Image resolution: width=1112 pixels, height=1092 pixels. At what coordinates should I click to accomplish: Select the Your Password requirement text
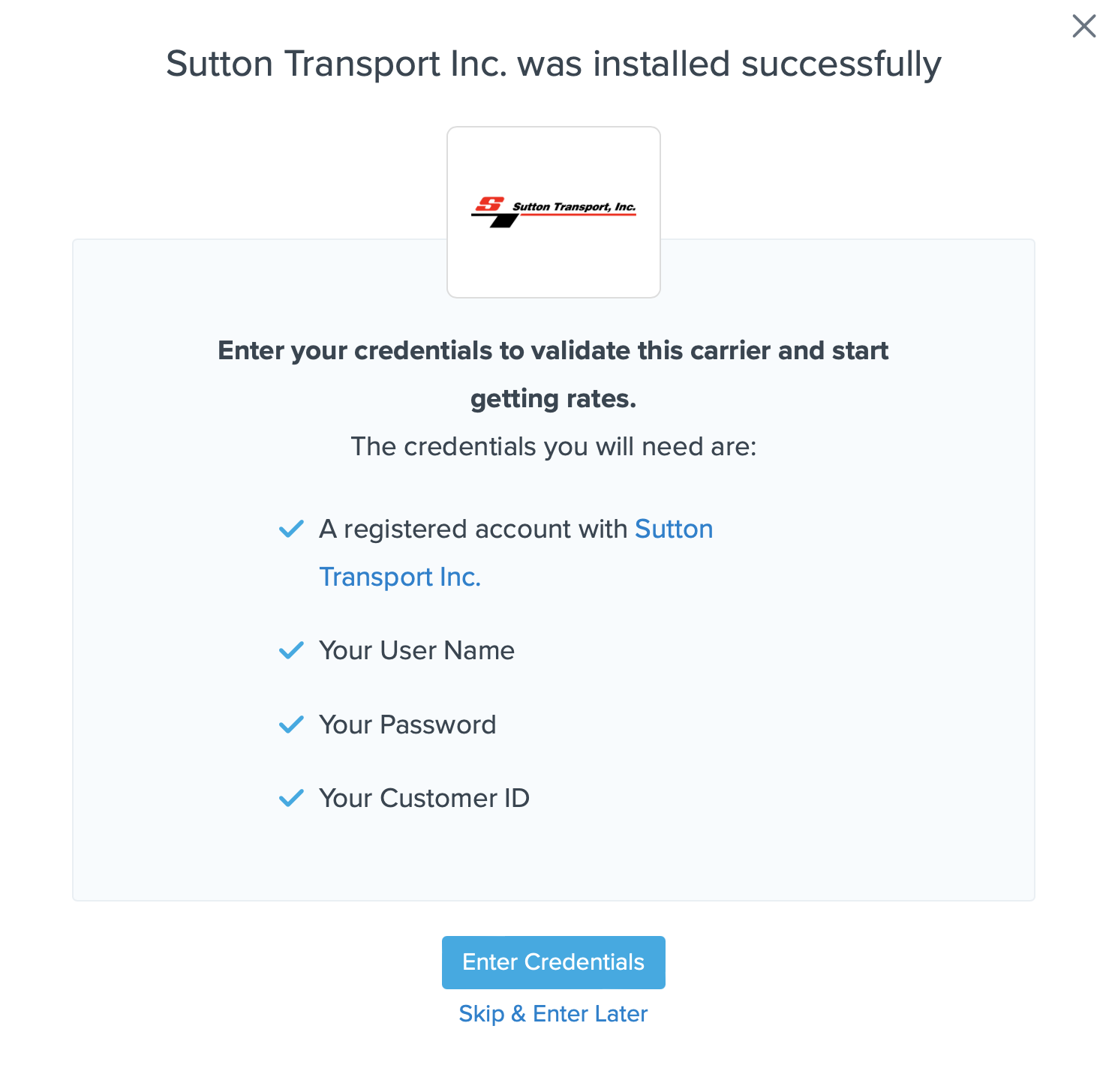[407, 724]
